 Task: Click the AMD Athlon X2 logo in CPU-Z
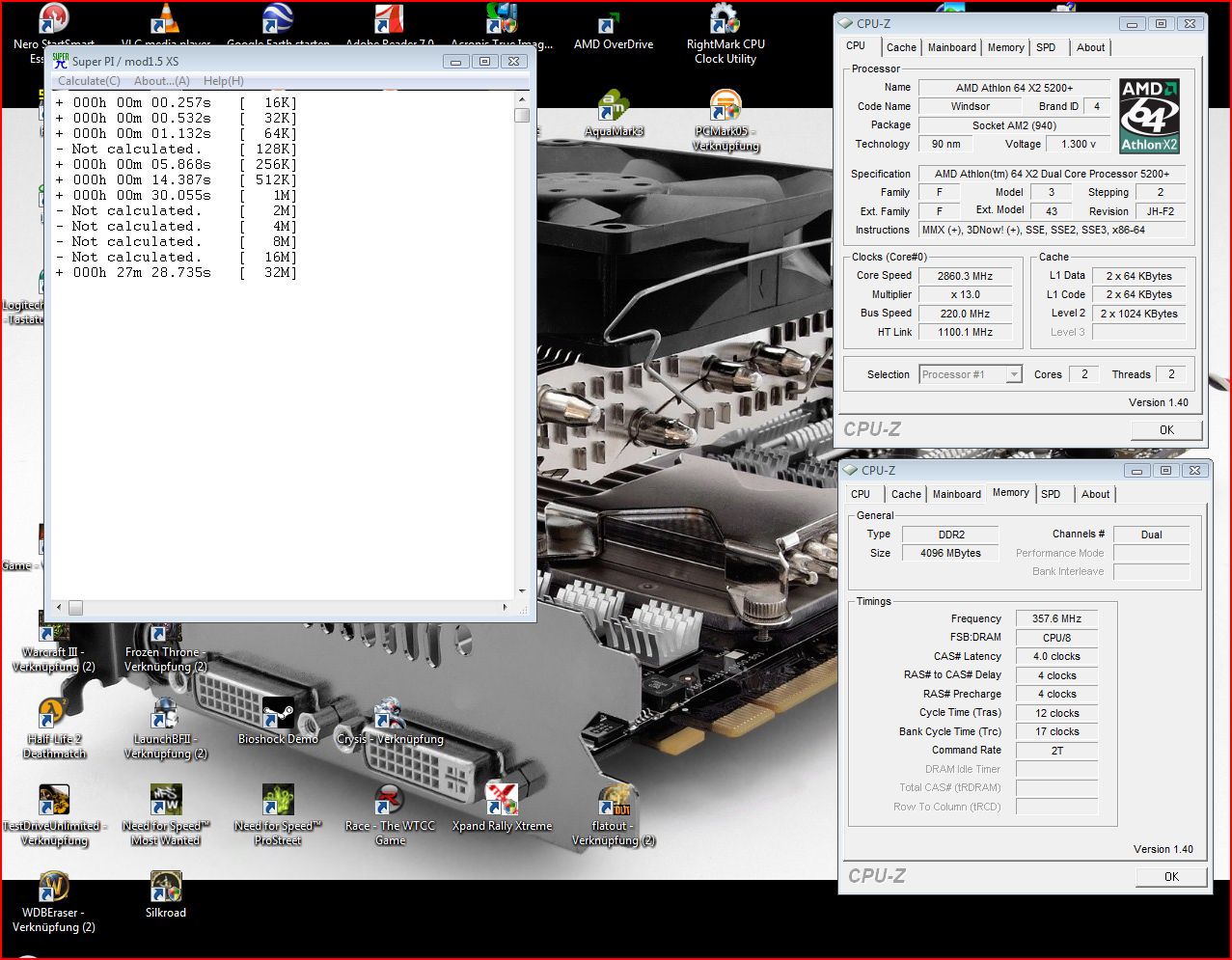pyautogui.click(x=1150, y=116)
